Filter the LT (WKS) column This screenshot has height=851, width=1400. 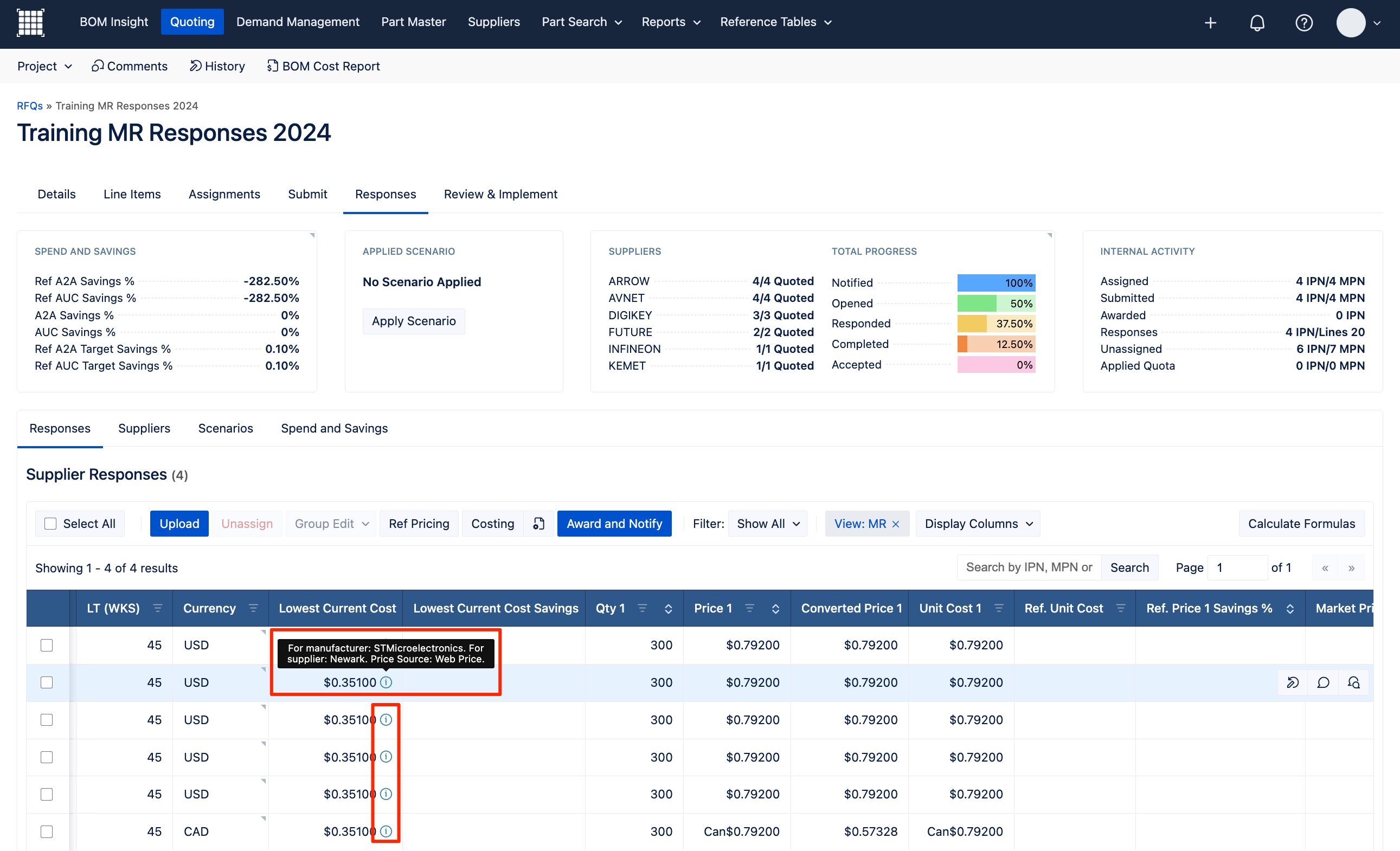(x=157, y=608)
